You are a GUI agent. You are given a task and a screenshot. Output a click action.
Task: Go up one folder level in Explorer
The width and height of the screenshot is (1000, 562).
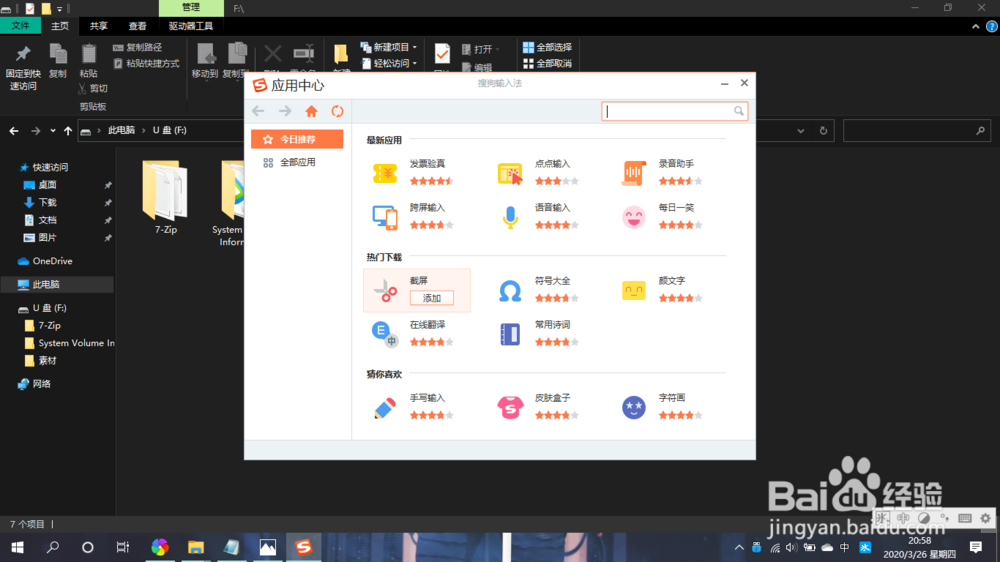[68, 131]
